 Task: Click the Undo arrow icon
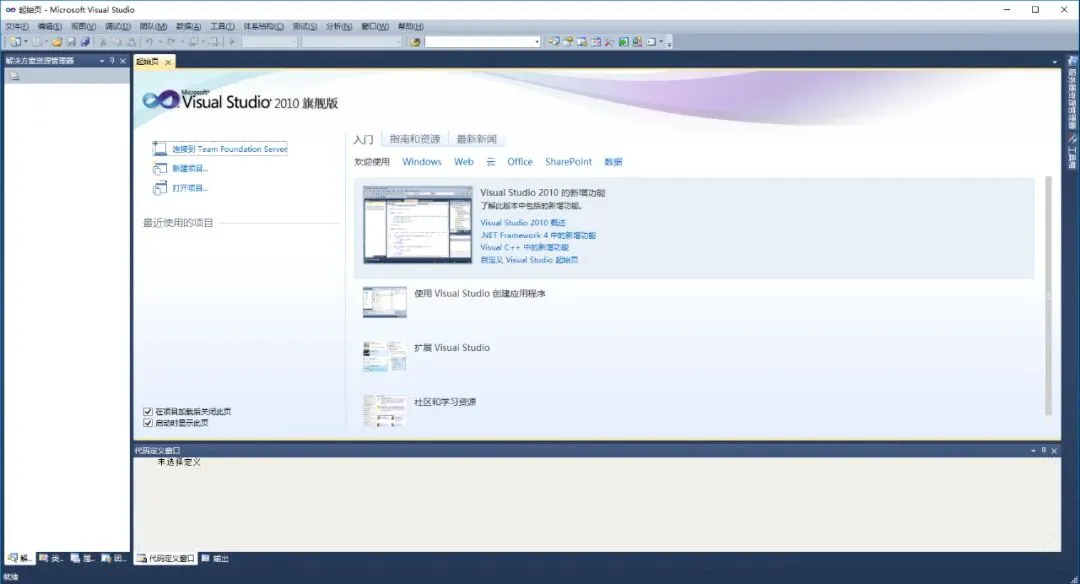click(x=149, y=41)
